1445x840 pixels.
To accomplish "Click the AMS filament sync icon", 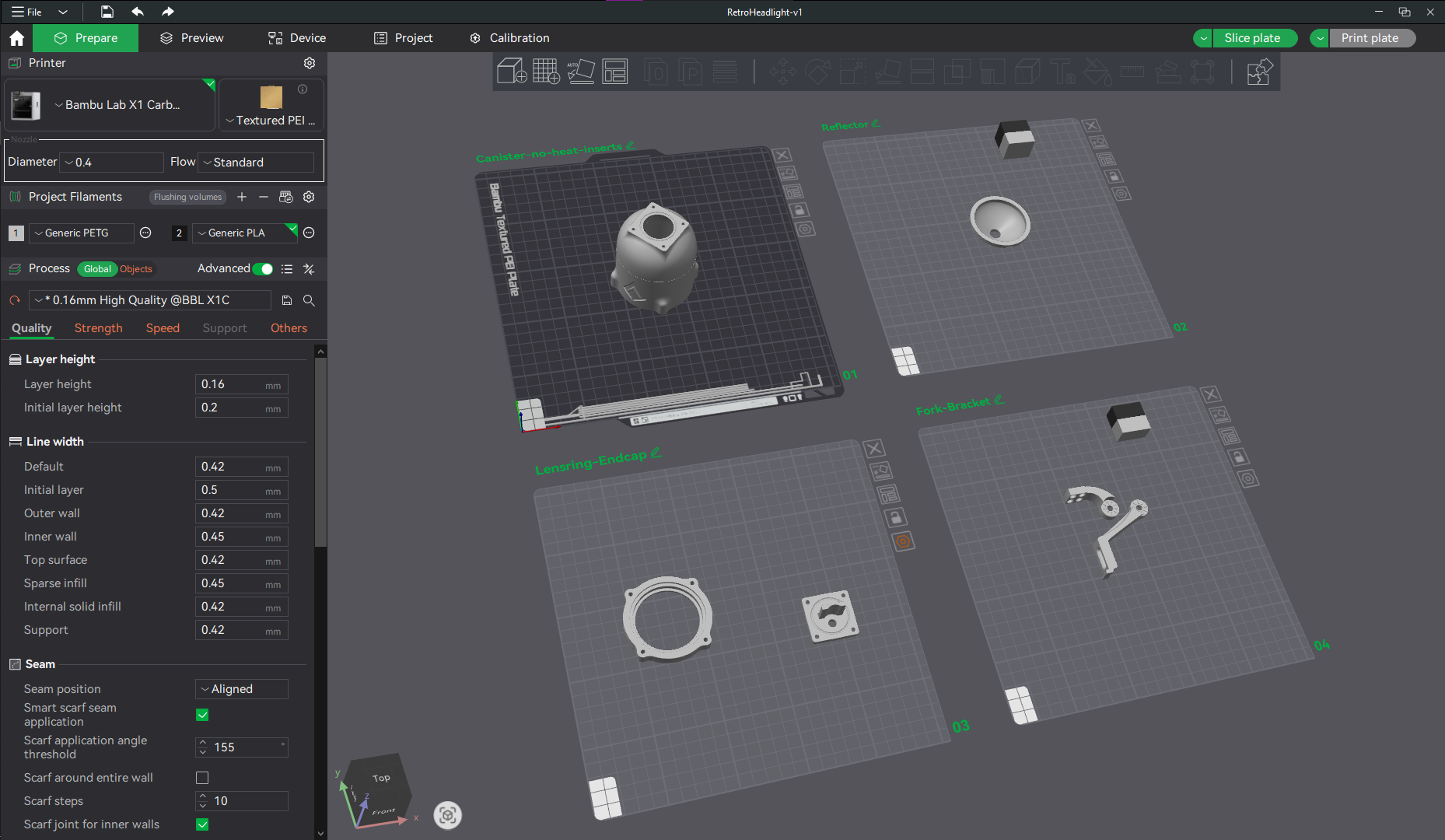I will 286,197.
